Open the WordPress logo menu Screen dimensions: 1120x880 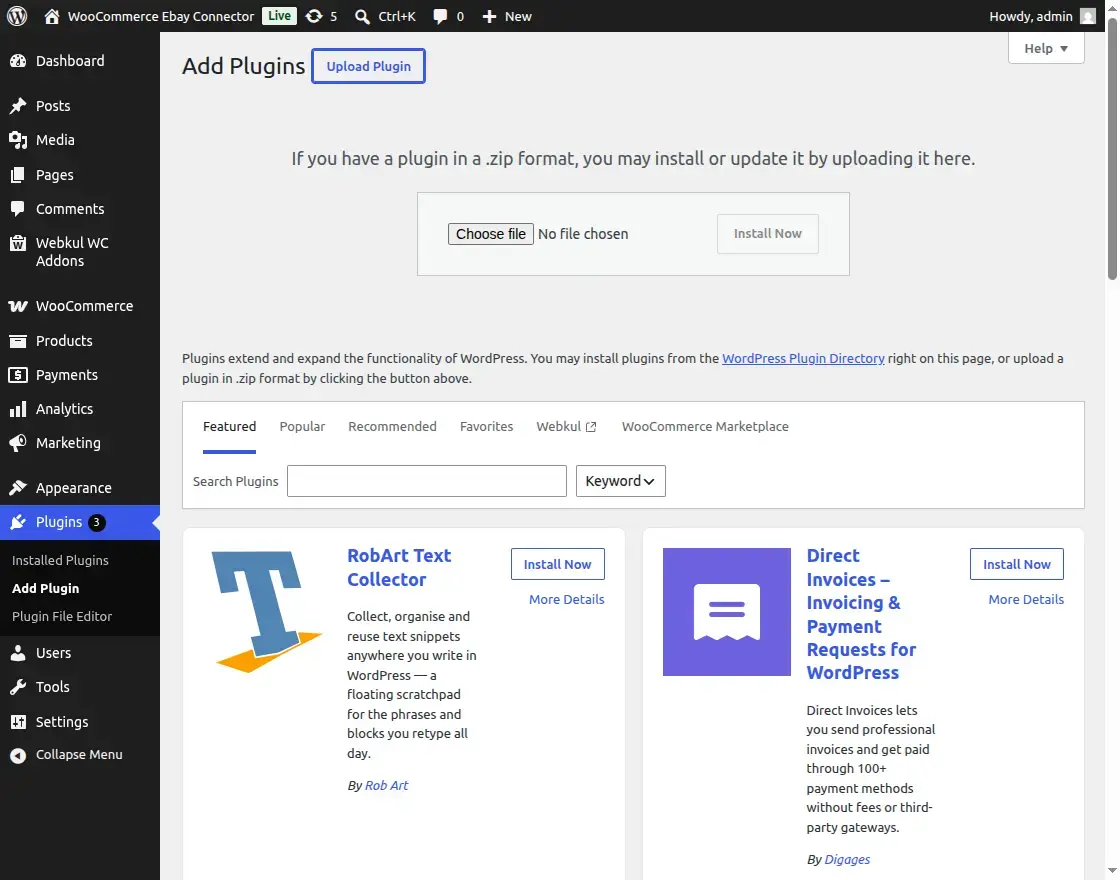click(17, 16)
